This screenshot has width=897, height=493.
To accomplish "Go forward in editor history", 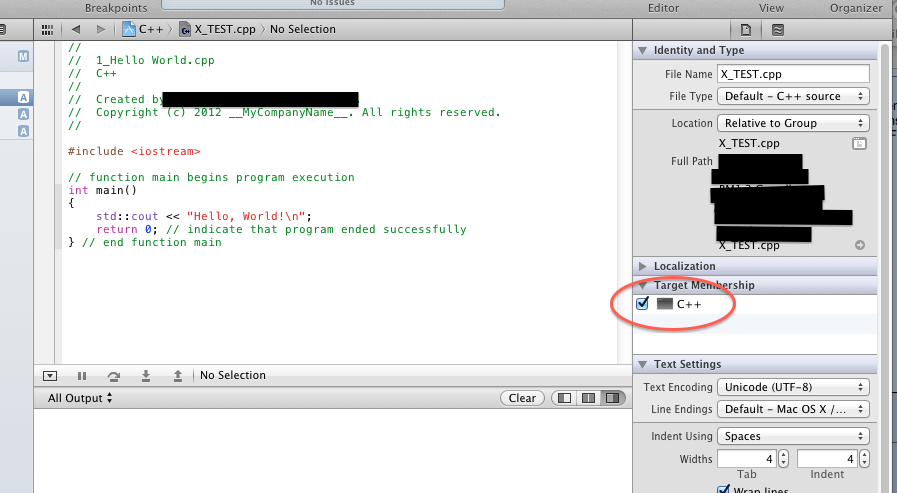I will [99, 29].
